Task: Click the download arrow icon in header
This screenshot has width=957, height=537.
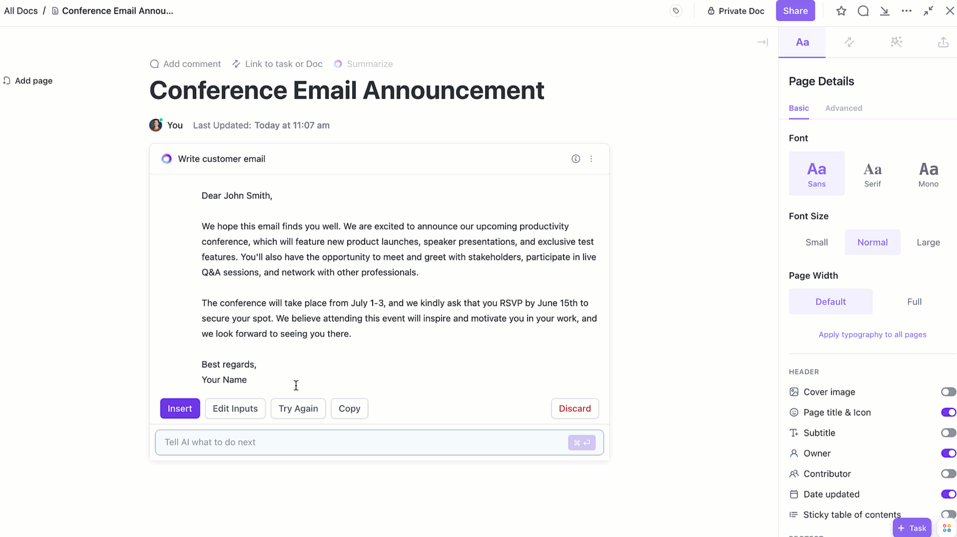Action: [885, 11]
